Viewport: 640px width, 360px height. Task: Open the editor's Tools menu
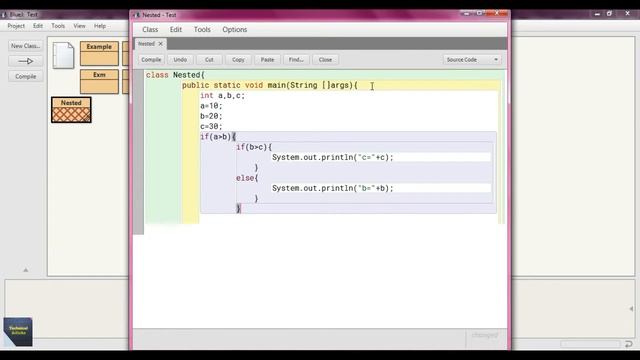202,29
